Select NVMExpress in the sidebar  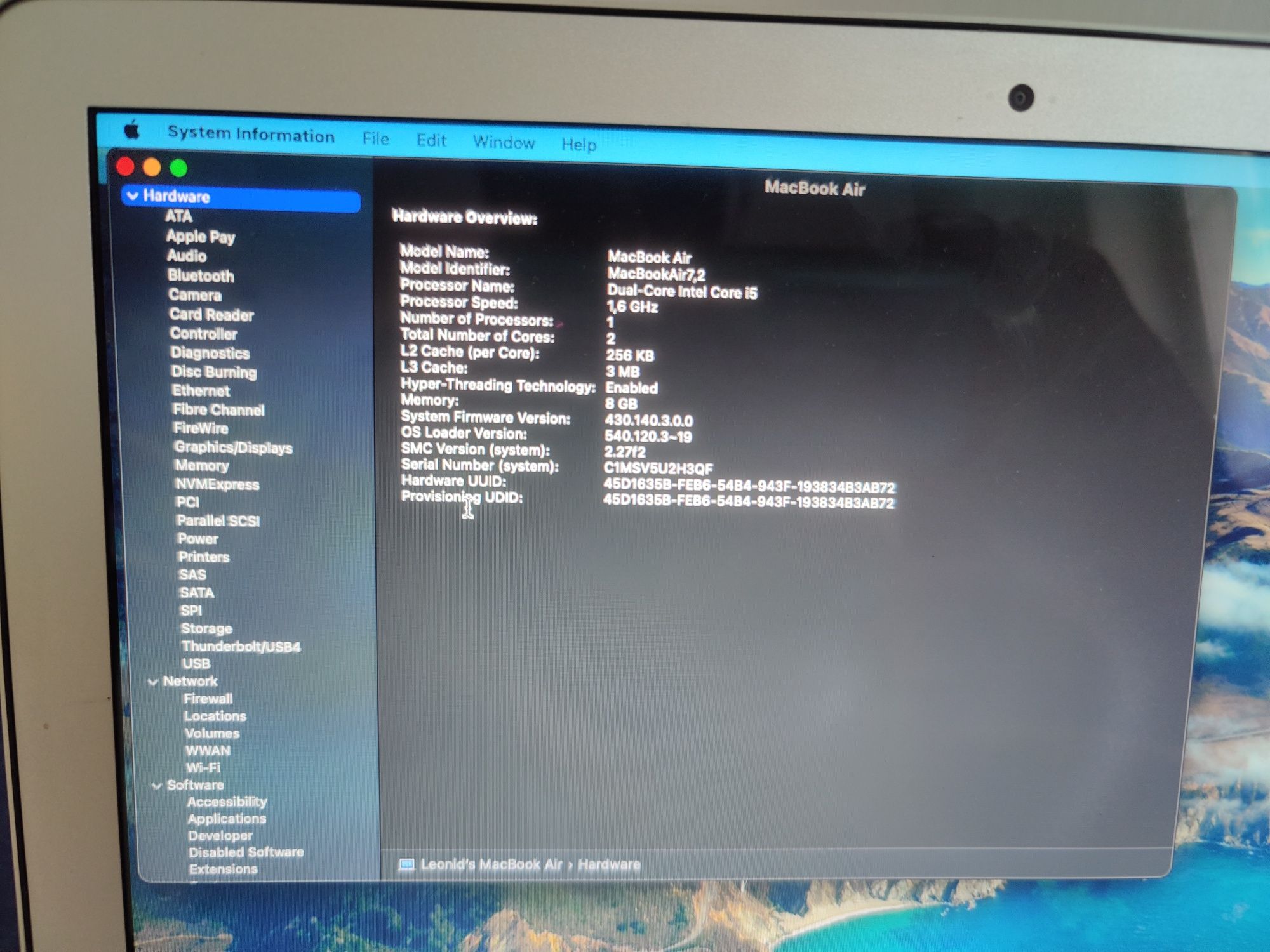pyautogui.click(x=217, y=484)
